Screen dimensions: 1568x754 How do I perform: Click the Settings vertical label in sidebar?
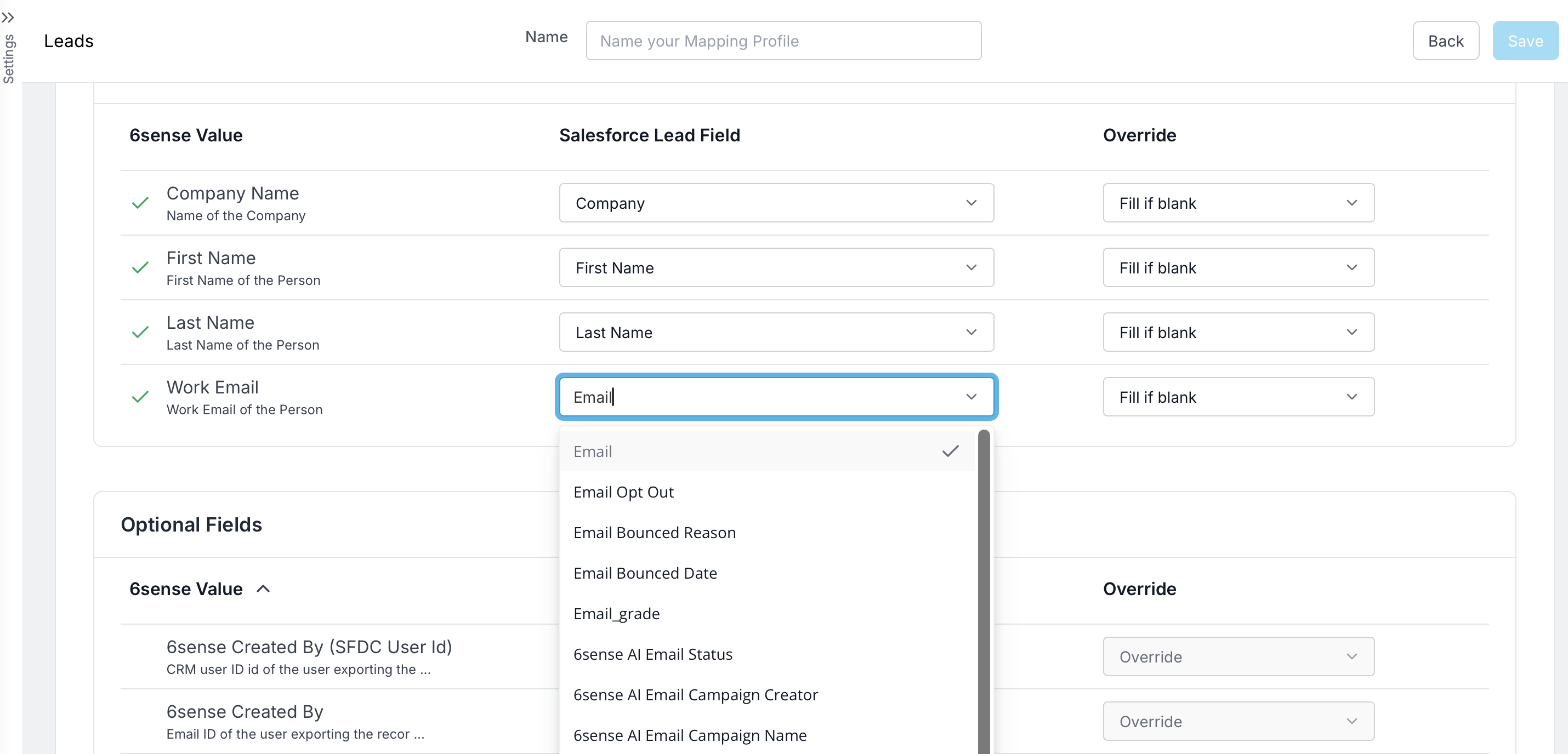(9, 59)
